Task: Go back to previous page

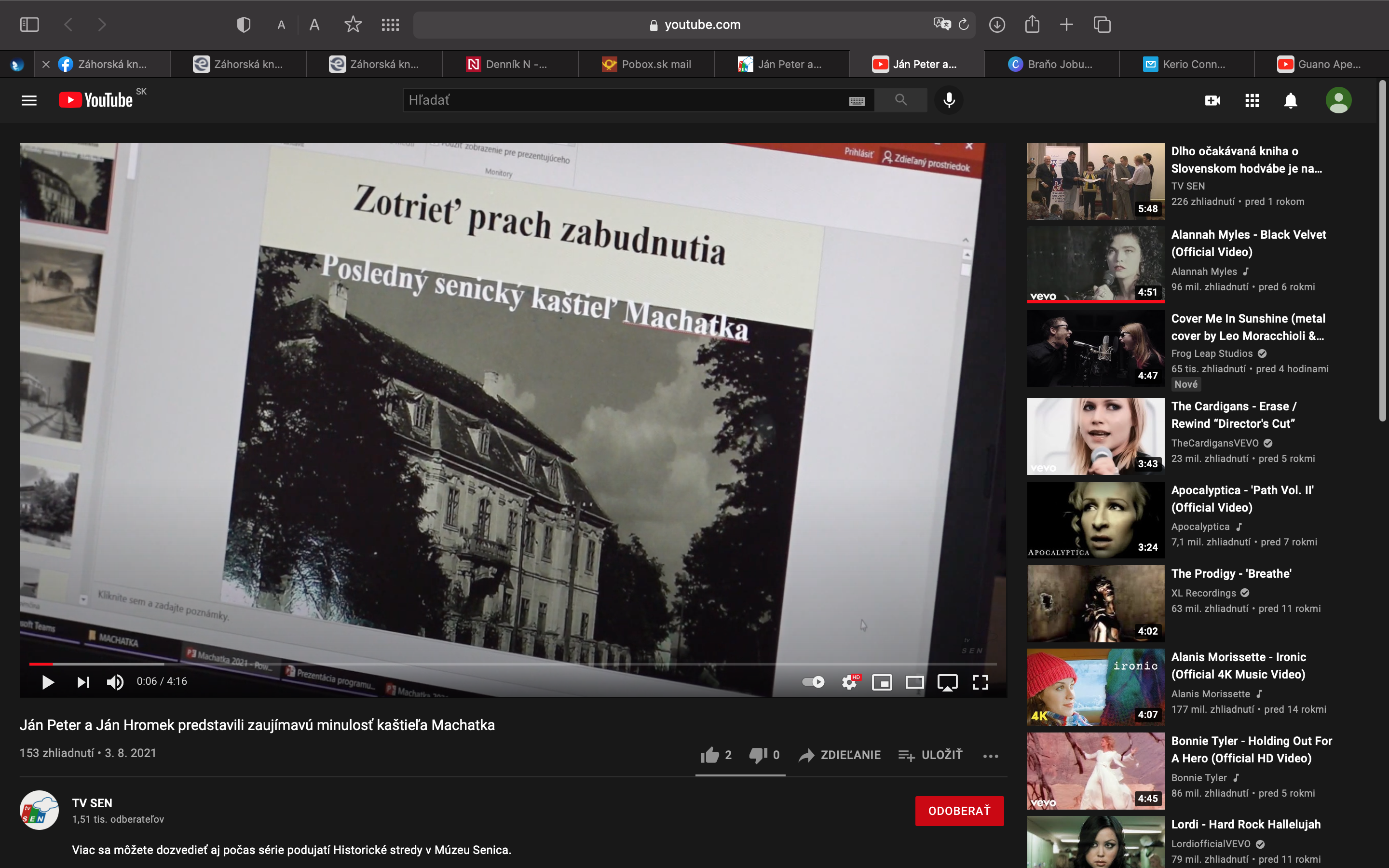Action: point(68,25)
